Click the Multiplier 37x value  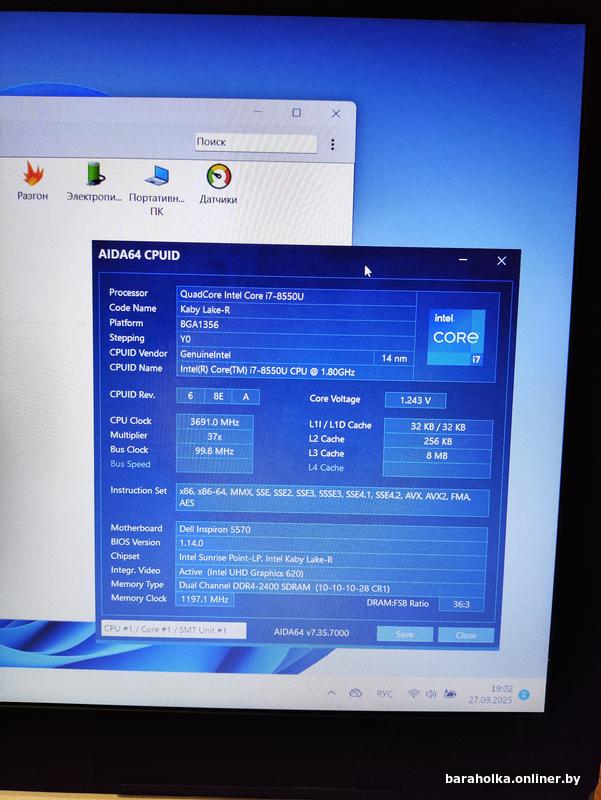click(214, 437)
